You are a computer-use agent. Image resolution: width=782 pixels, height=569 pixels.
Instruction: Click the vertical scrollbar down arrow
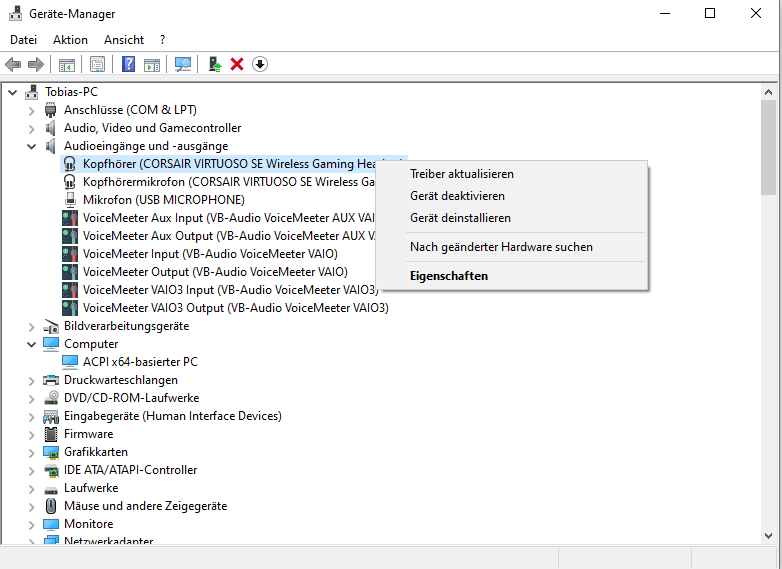click(x=768, y=536)
